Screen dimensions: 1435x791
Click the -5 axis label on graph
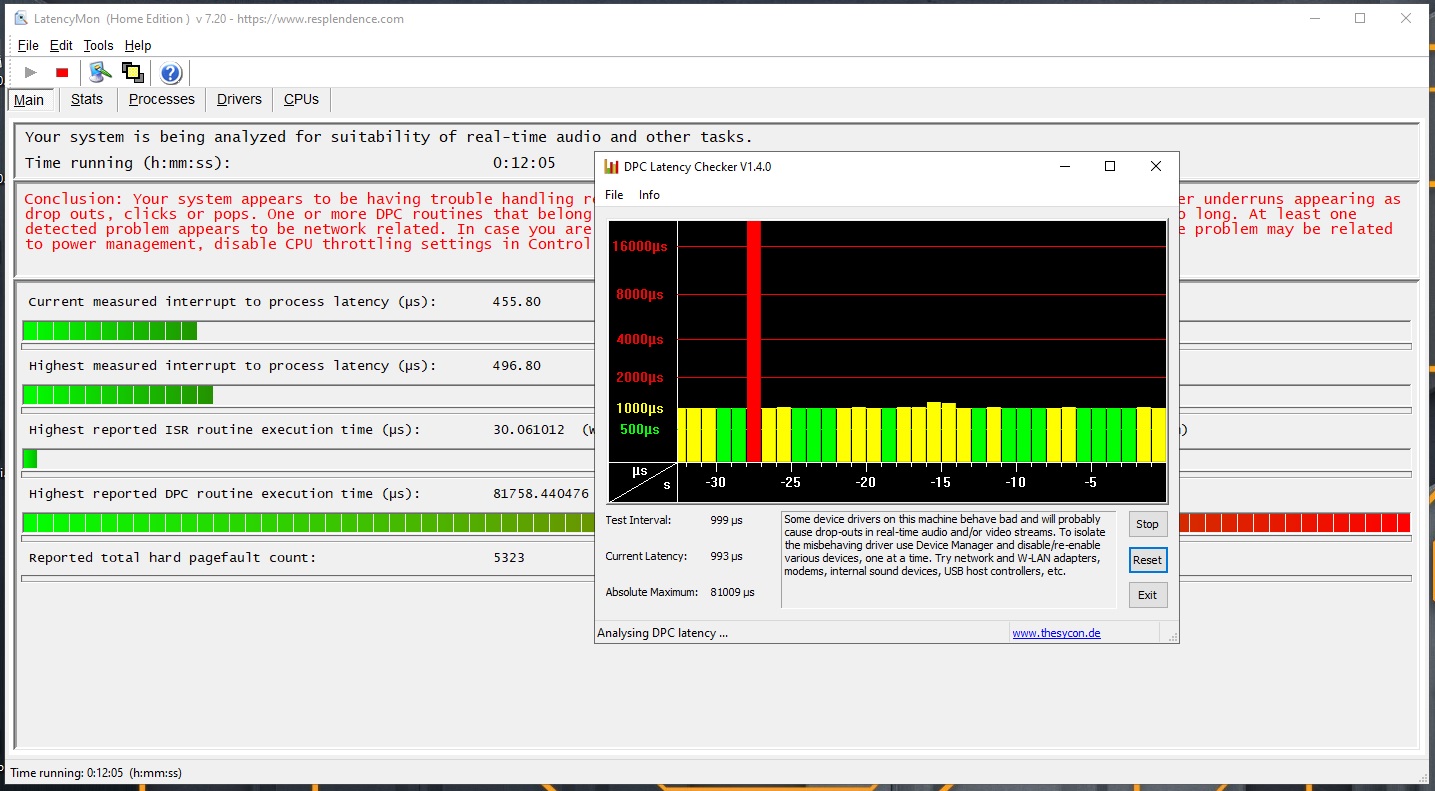(x=1090, y=482)
